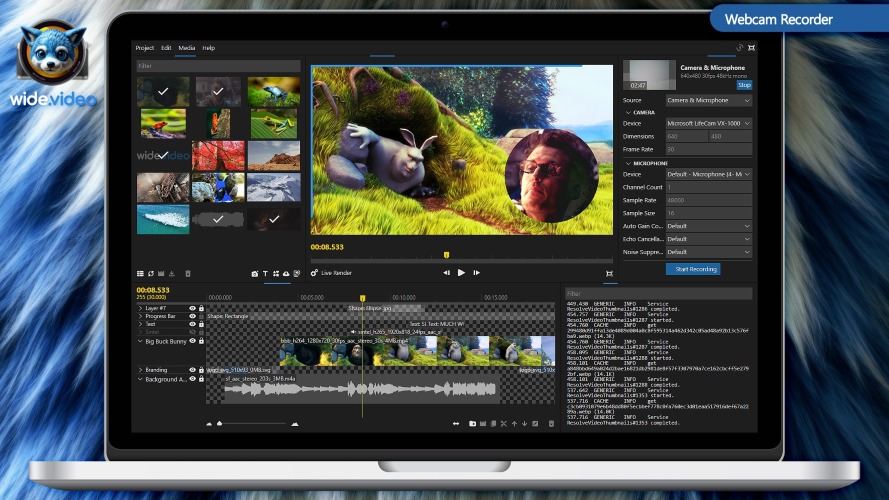Image resolution: width=889 pixels, height=500 pixels.
Task: Hide the Progress Bar layer
Action: tap(192, 316)
